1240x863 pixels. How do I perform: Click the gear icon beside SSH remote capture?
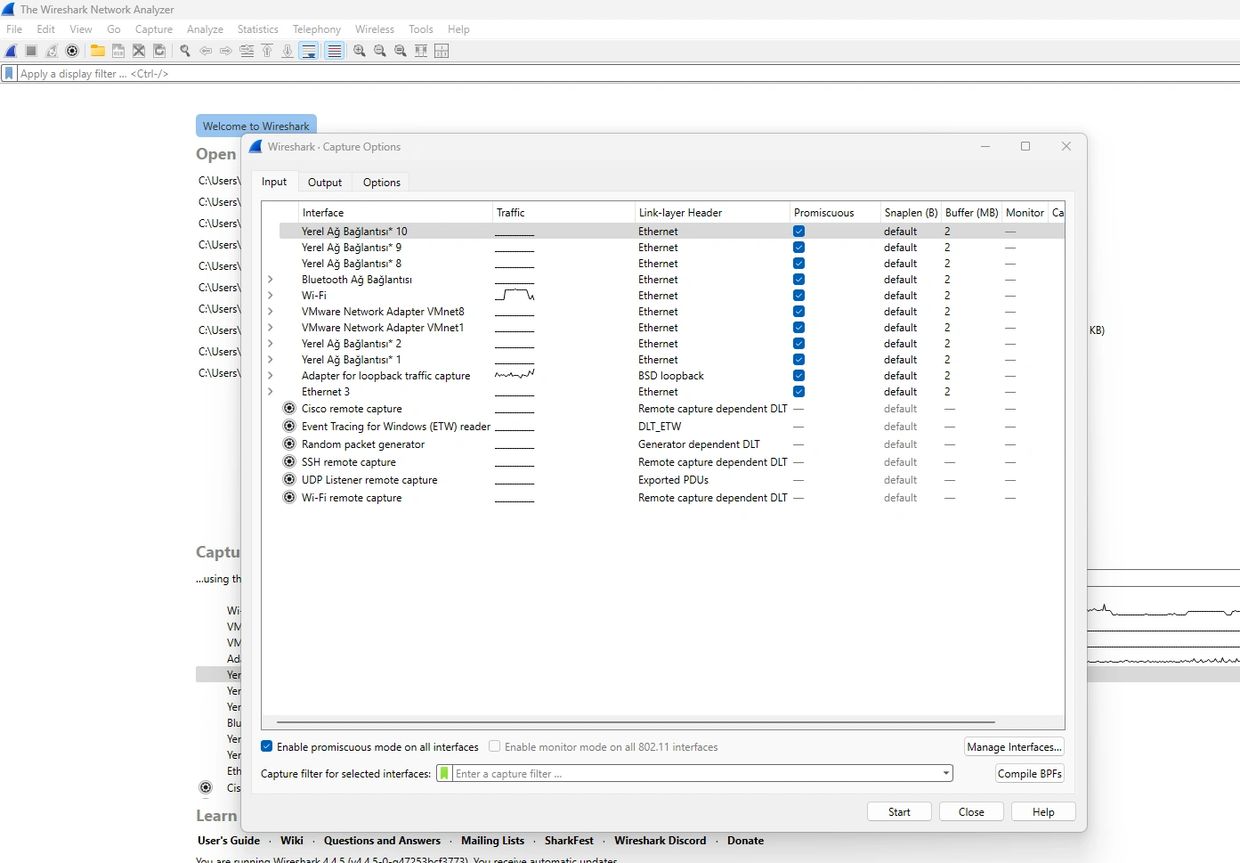[289, 462]
